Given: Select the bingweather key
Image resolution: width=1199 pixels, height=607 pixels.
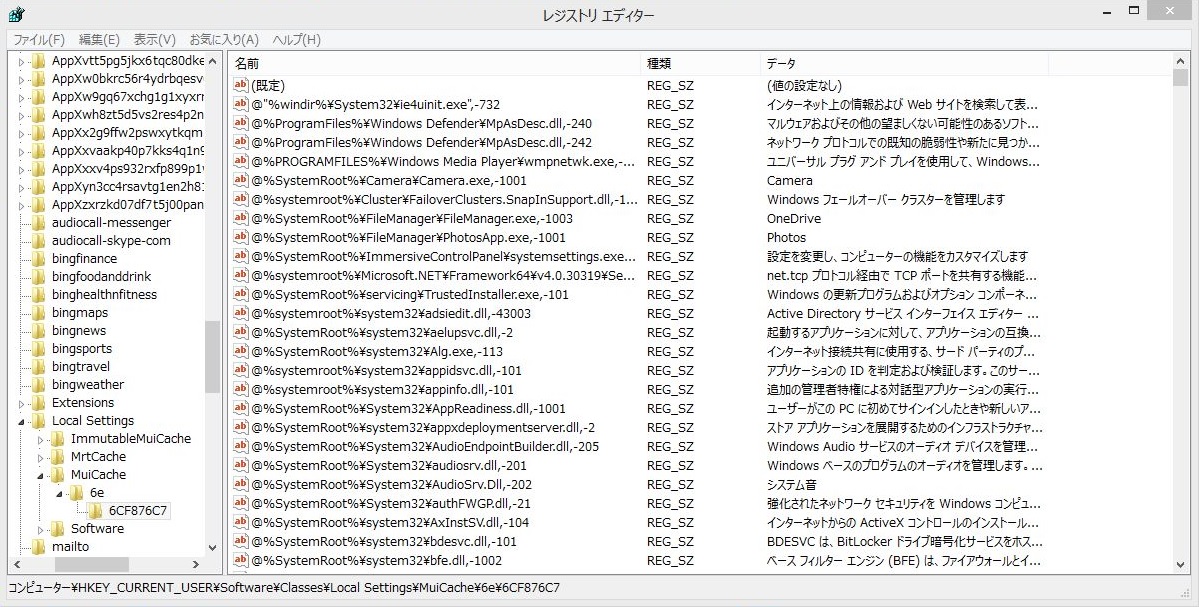Looking at the screenshot, I should click(88, 385).
